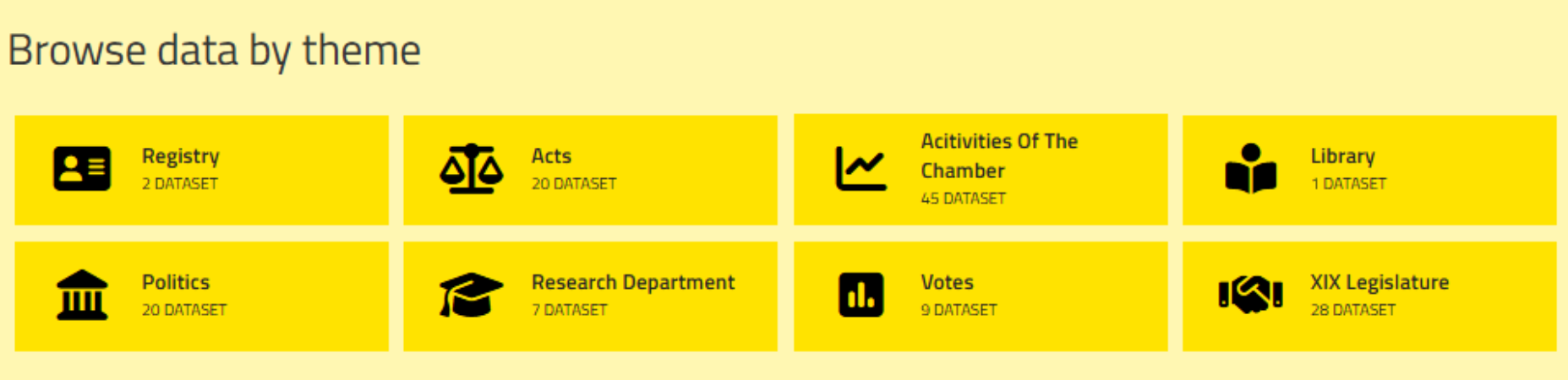Open Research Department title link
1568x380 pixels.
(633, 282)
